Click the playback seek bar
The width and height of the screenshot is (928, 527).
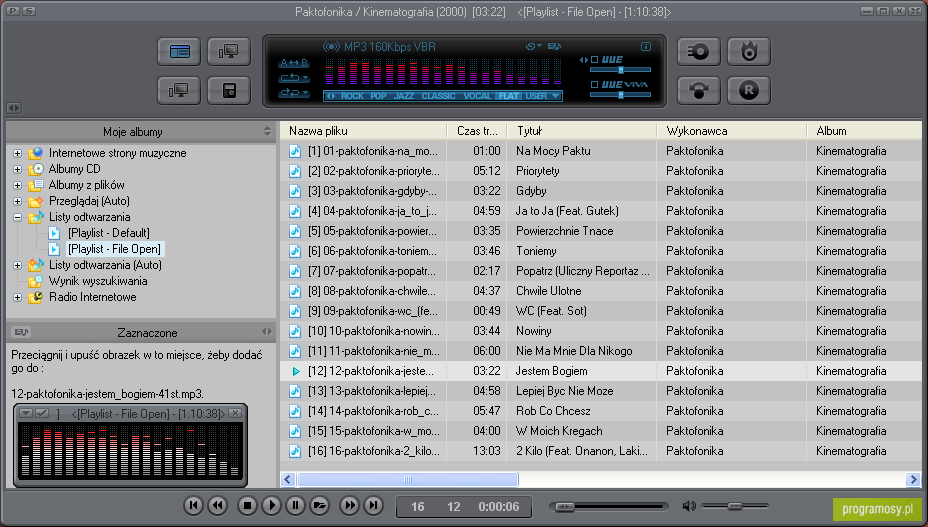pos(608,506)
